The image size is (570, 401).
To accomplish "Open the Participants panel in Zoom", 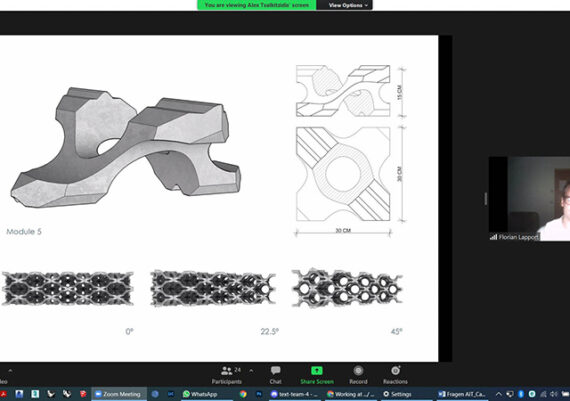I will click(x=227, y=375).
